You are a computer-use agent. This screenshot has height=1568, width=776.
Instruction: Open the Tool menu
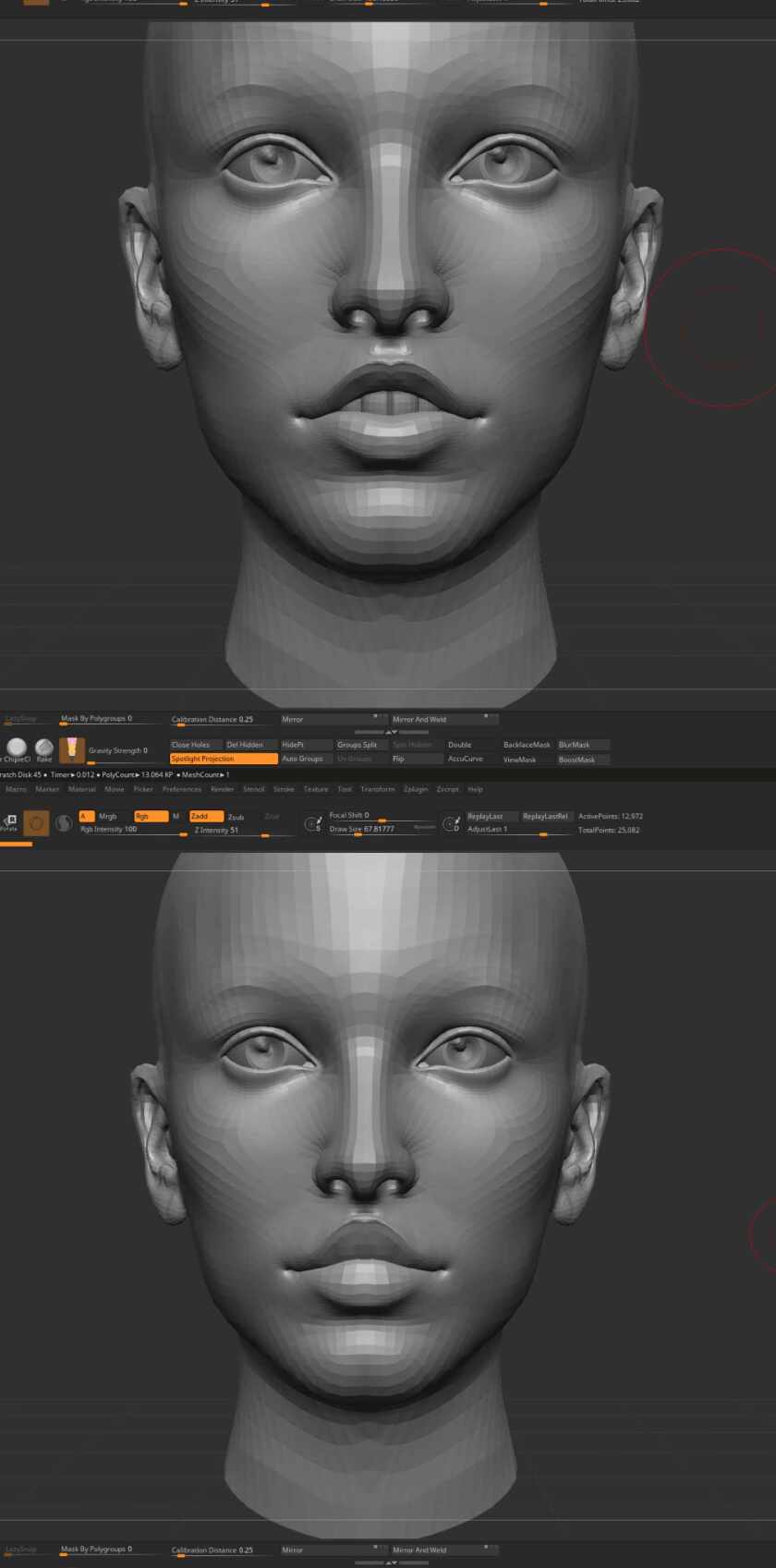pyautogui.click(x=345, y=789)
